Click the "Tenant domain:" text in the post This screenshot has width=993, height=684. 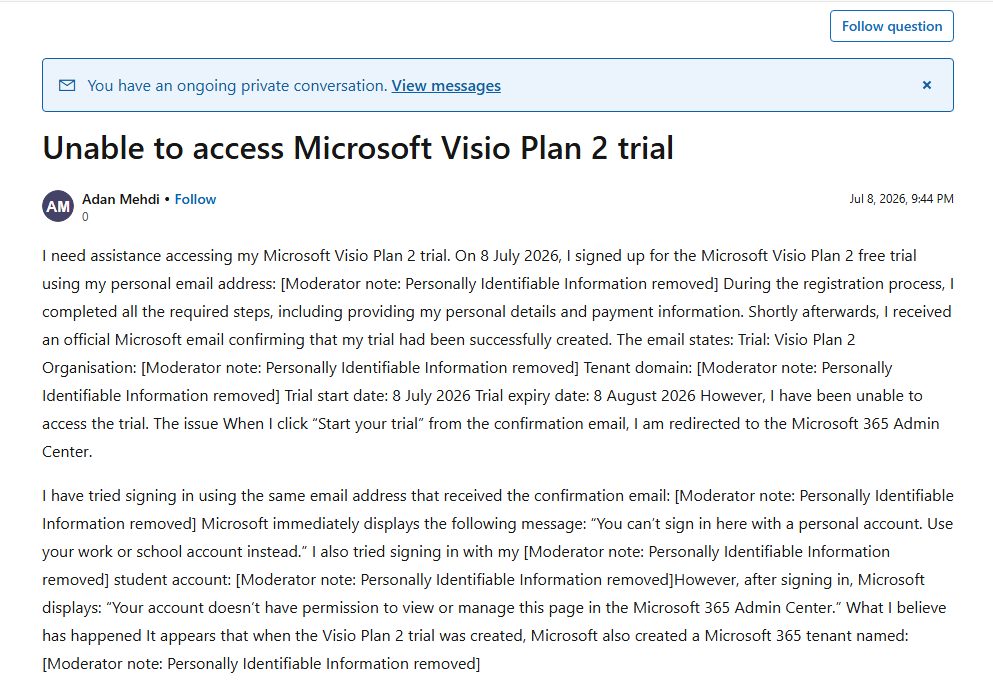pyautogui.click(x=638, y=368)
